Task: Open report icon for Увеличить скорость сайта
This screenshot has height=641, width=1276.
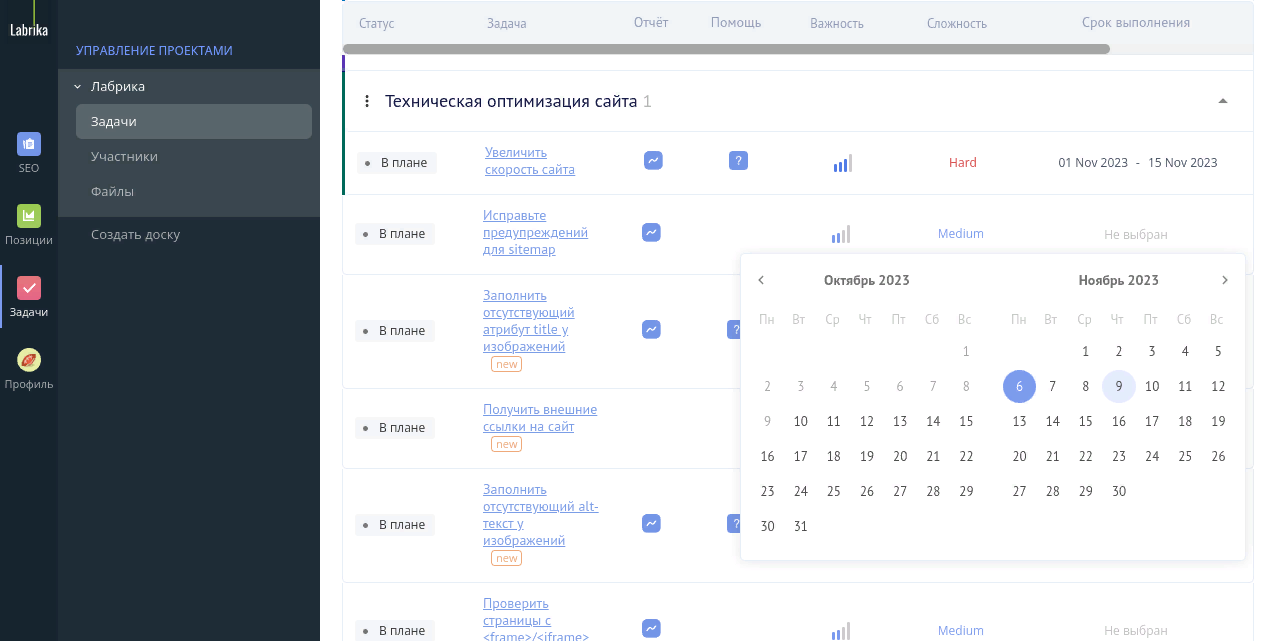Action: (x=653, y=160)
